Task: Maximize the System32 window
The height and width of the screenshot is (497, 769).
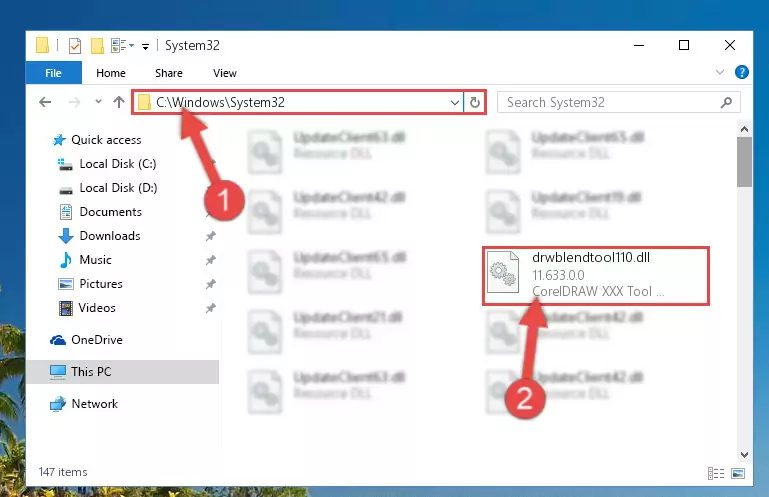Action: [684, 45]
